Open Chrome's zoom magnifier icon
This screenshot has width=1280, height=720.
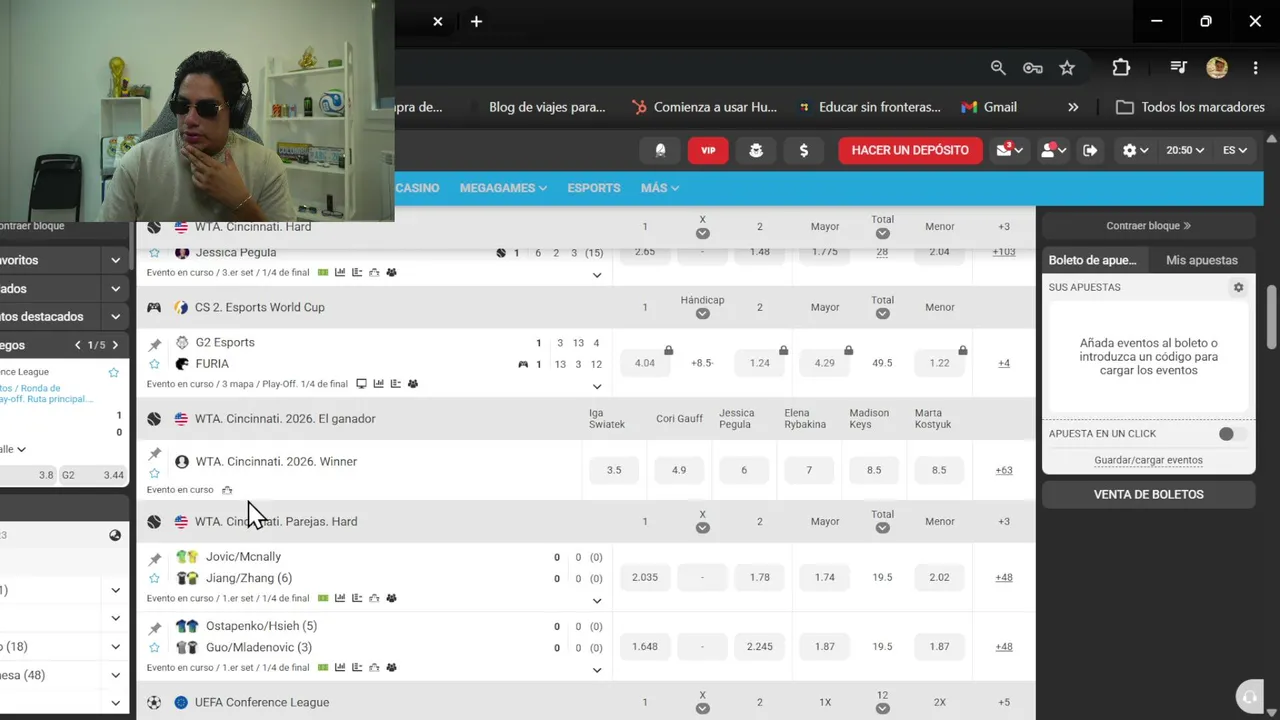pos(998,67)
